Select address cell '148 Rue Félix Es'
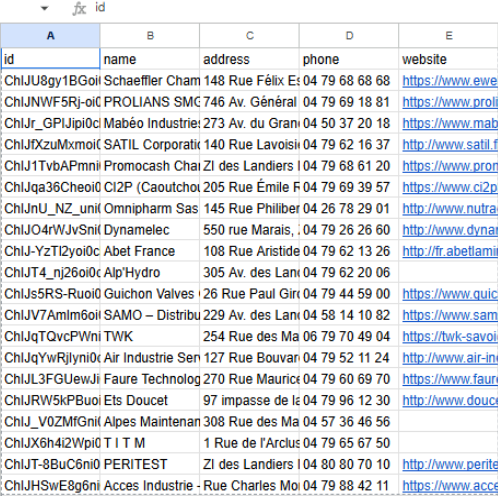Viewport: 498px width, 498px height. (x=249, y=80)
